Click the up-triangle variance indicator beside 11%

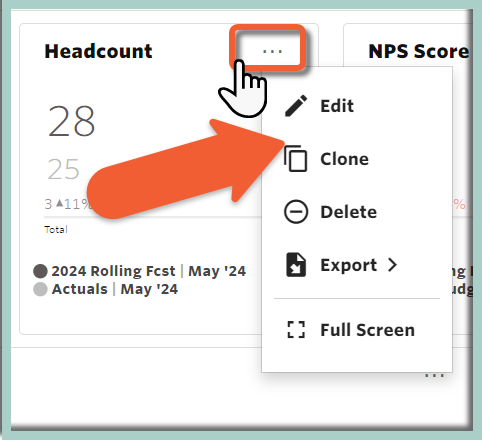[59, 203]
